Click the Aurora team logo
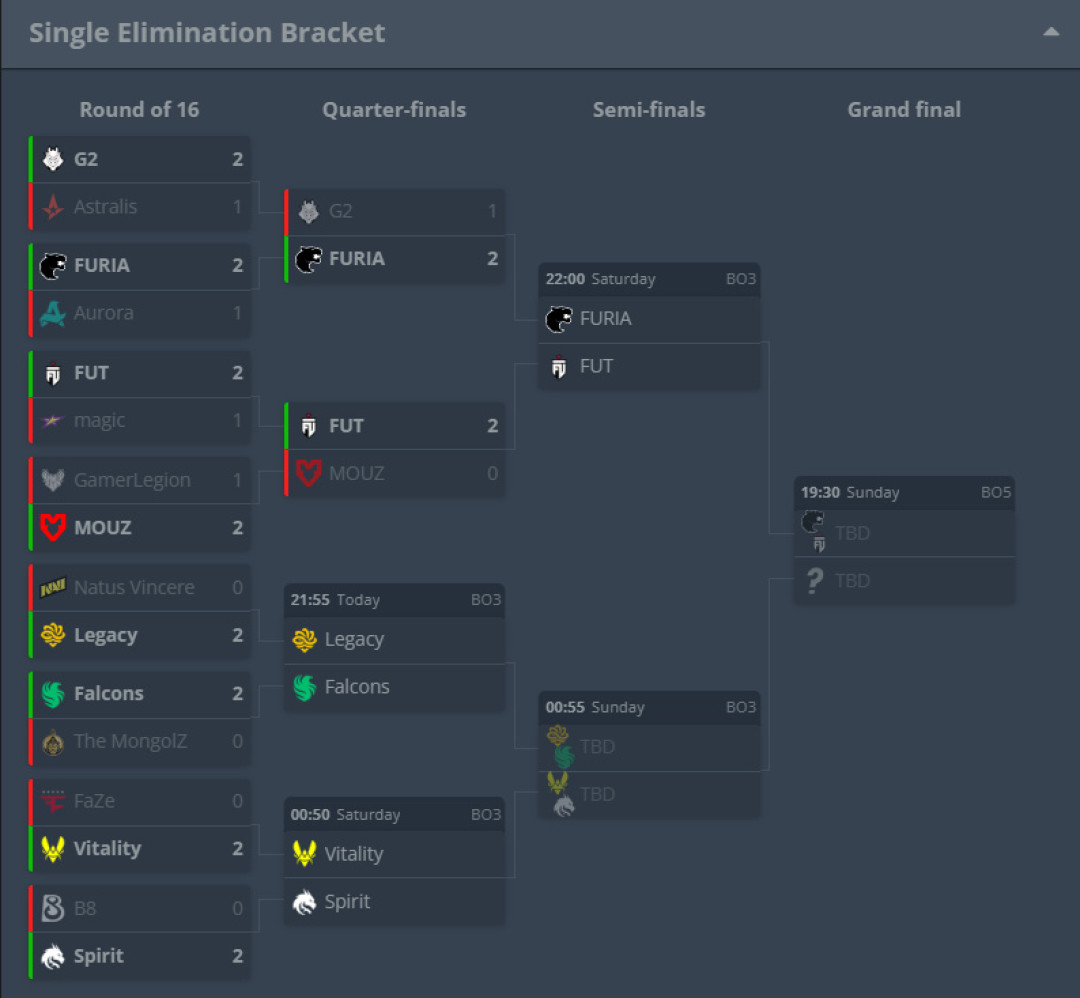Image resolution: width=1080 pixels, height=998 pixels. click(x=53, y=313)
